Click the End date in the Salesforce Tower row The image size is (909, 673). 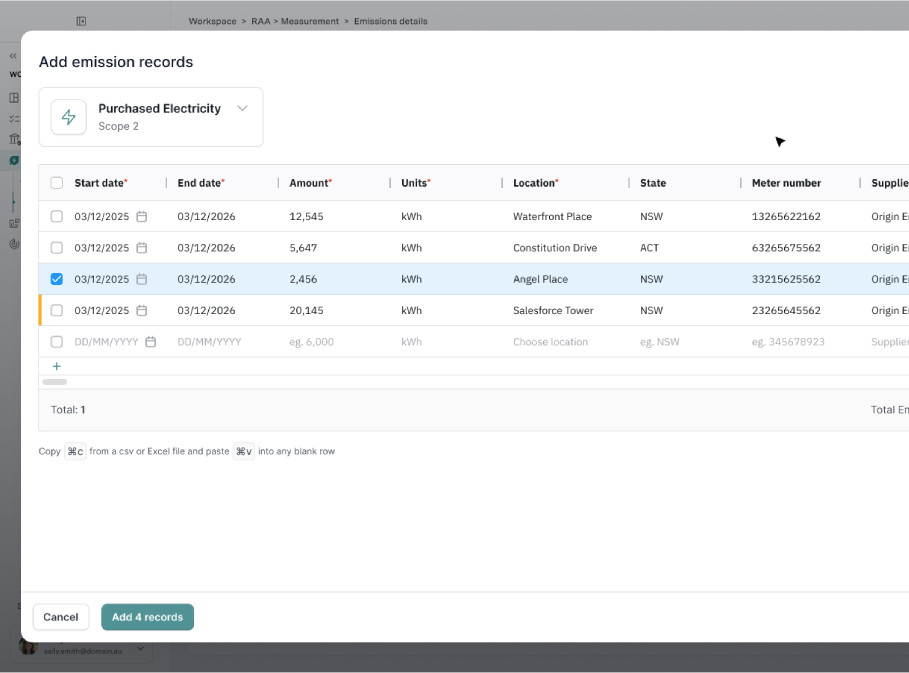(206, 310)
